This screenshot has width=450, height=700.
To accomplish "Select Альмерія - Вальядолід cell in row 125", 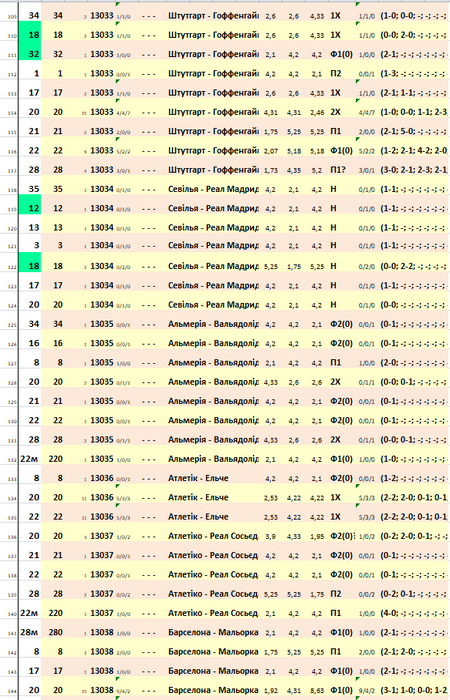I will [x=213, y=324].
